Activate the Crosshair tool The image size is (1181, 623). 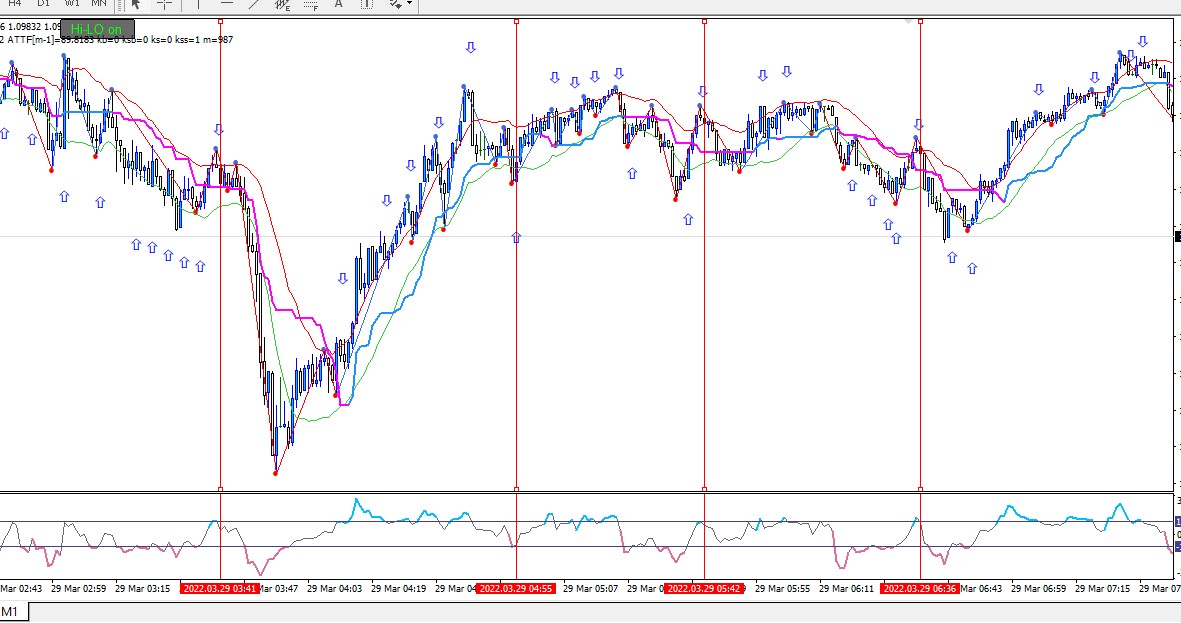[165, 4]
